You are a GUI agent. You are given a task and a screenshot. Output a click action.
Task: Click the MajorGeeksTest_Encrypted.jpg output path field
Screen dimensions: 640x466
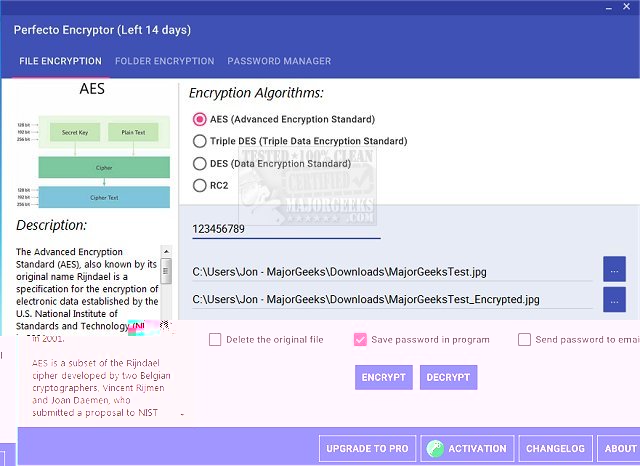click(392, 300)
